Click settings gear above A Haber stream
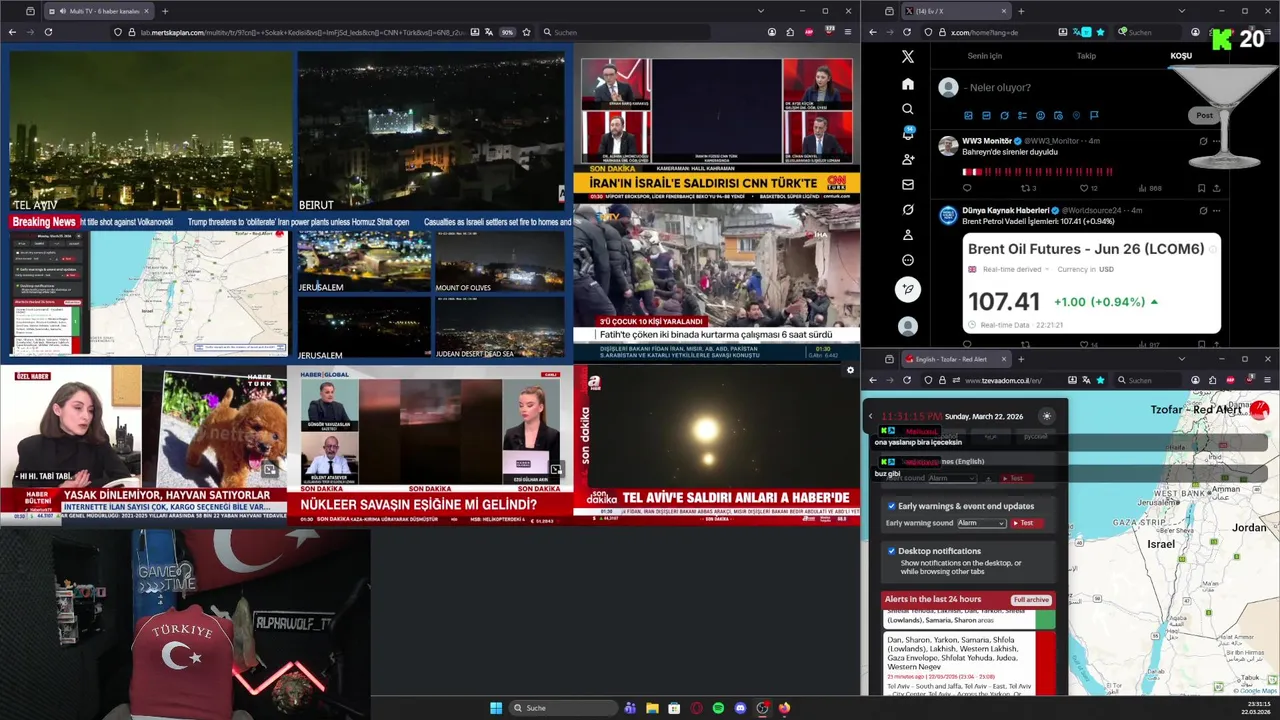The height and width of the screenshot is (720, 1280). coord(850,370)
